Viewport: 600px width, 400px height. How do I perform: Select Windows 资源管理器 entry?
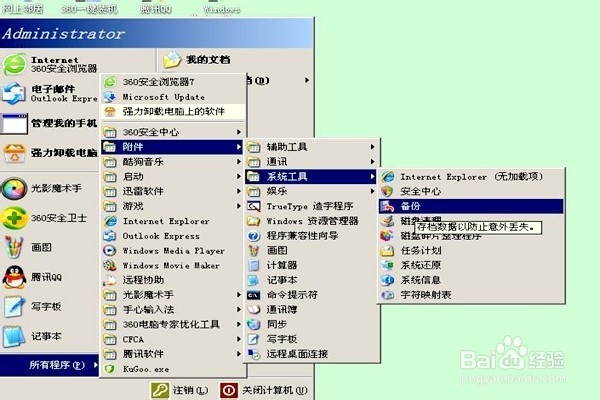click(x=311, y=221)
